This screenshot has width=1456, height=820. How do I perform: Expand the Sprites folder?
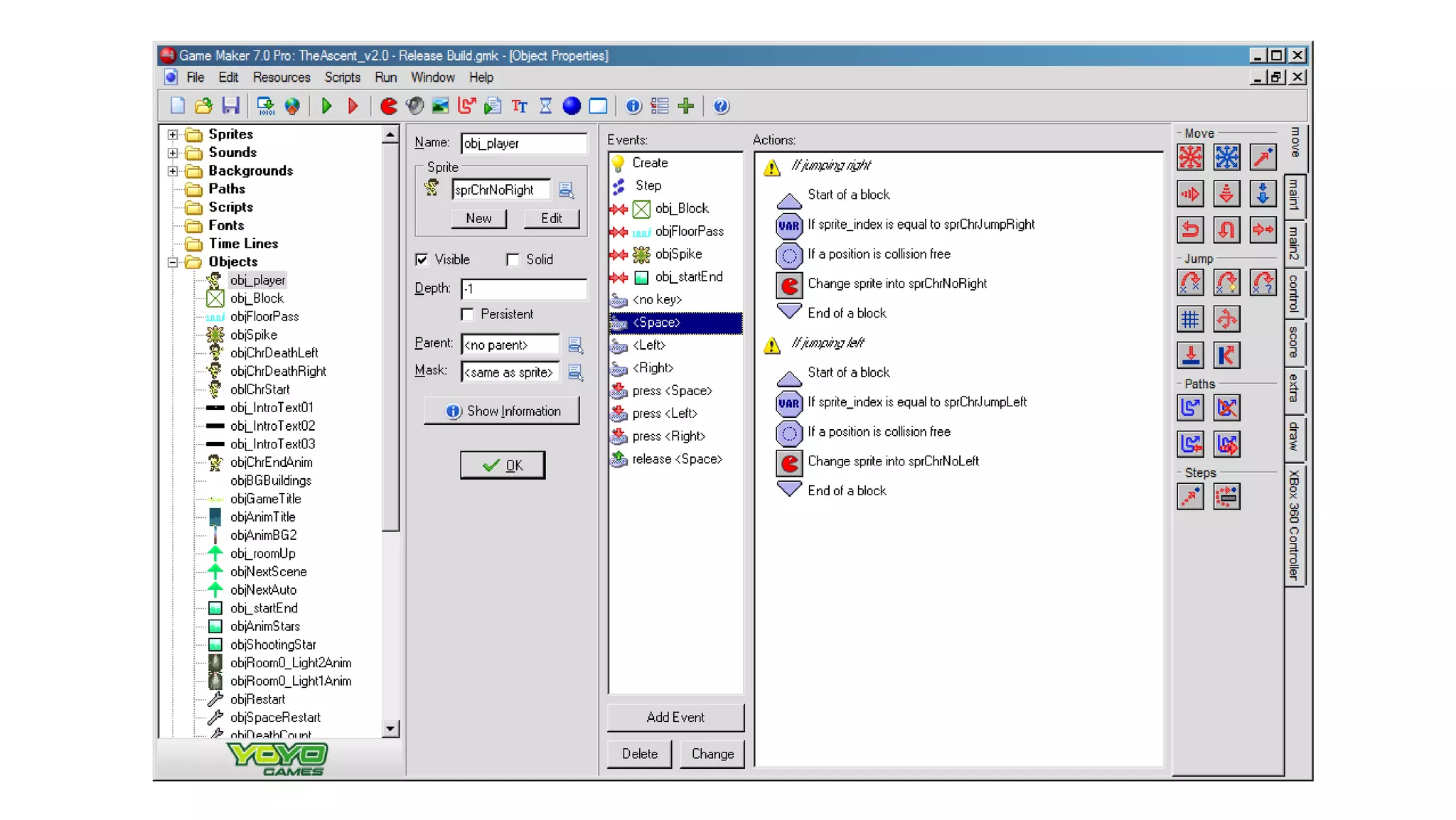pos(173,134)
